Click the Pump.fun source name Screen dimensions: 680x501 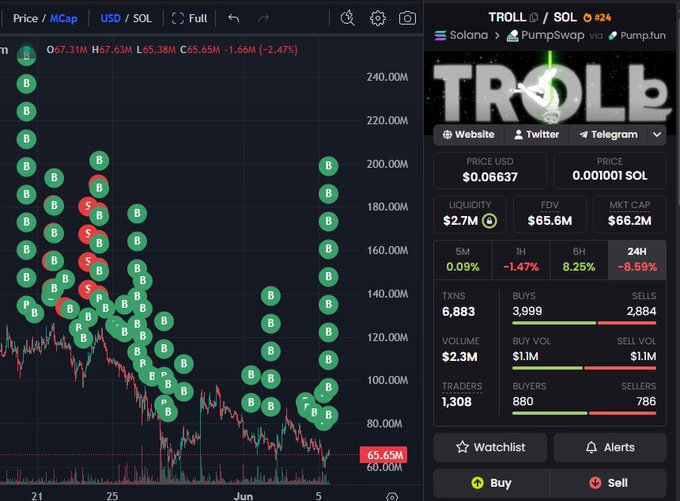point(643,36)
